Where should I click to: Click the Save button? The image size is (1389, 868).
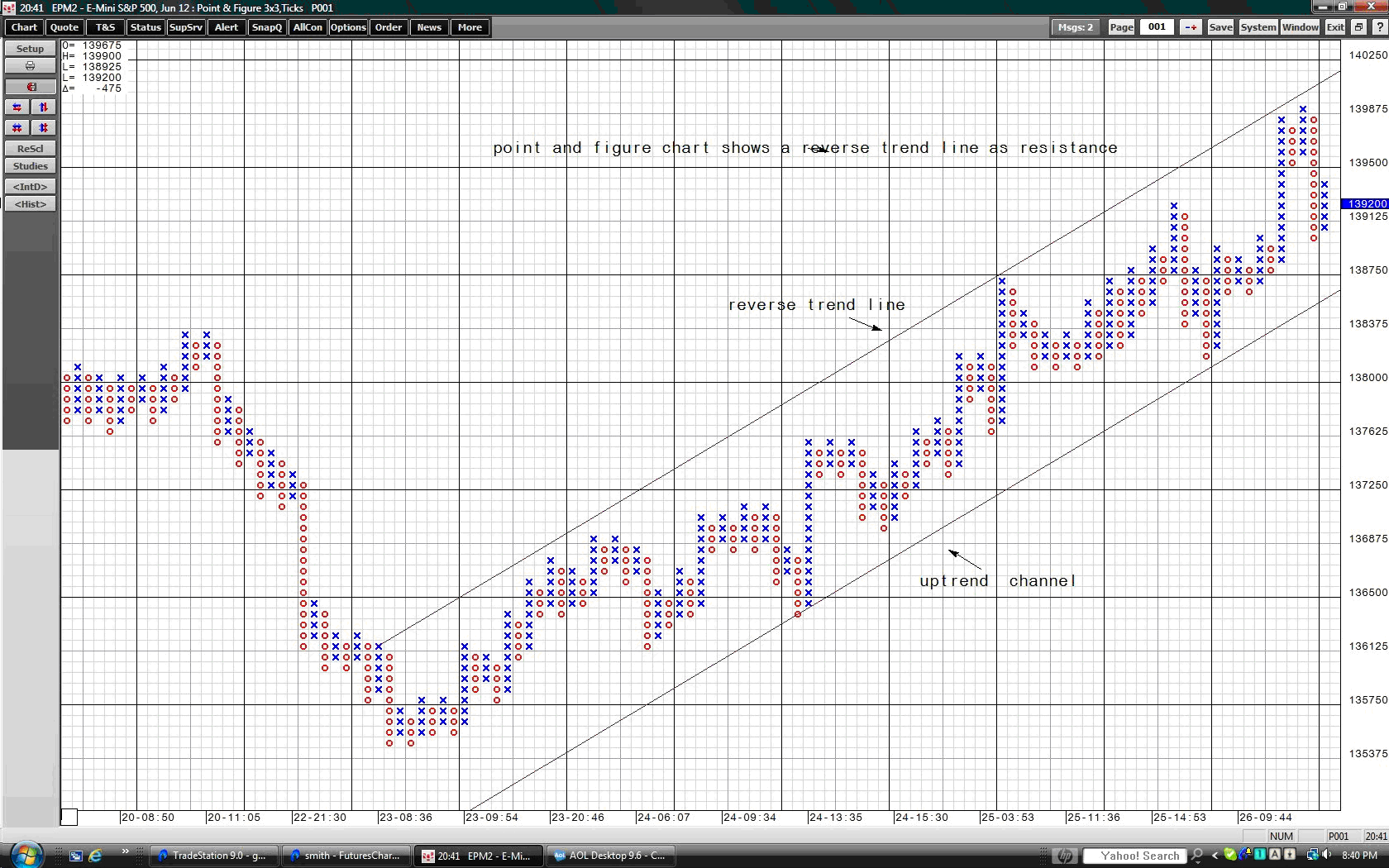click(1220, 27)
